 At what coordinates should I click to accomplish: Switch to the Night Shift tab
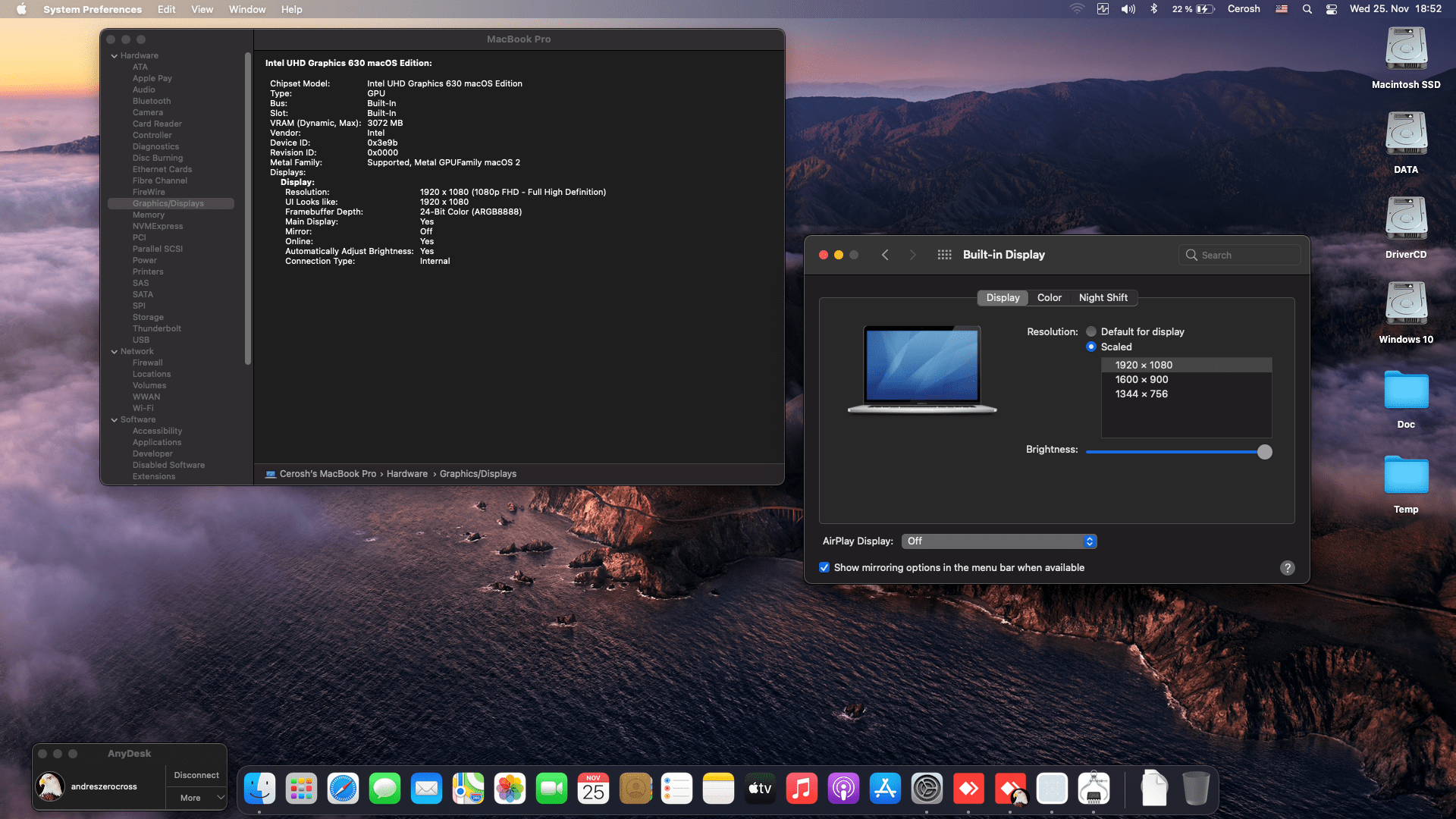[x=1103, y=297]
